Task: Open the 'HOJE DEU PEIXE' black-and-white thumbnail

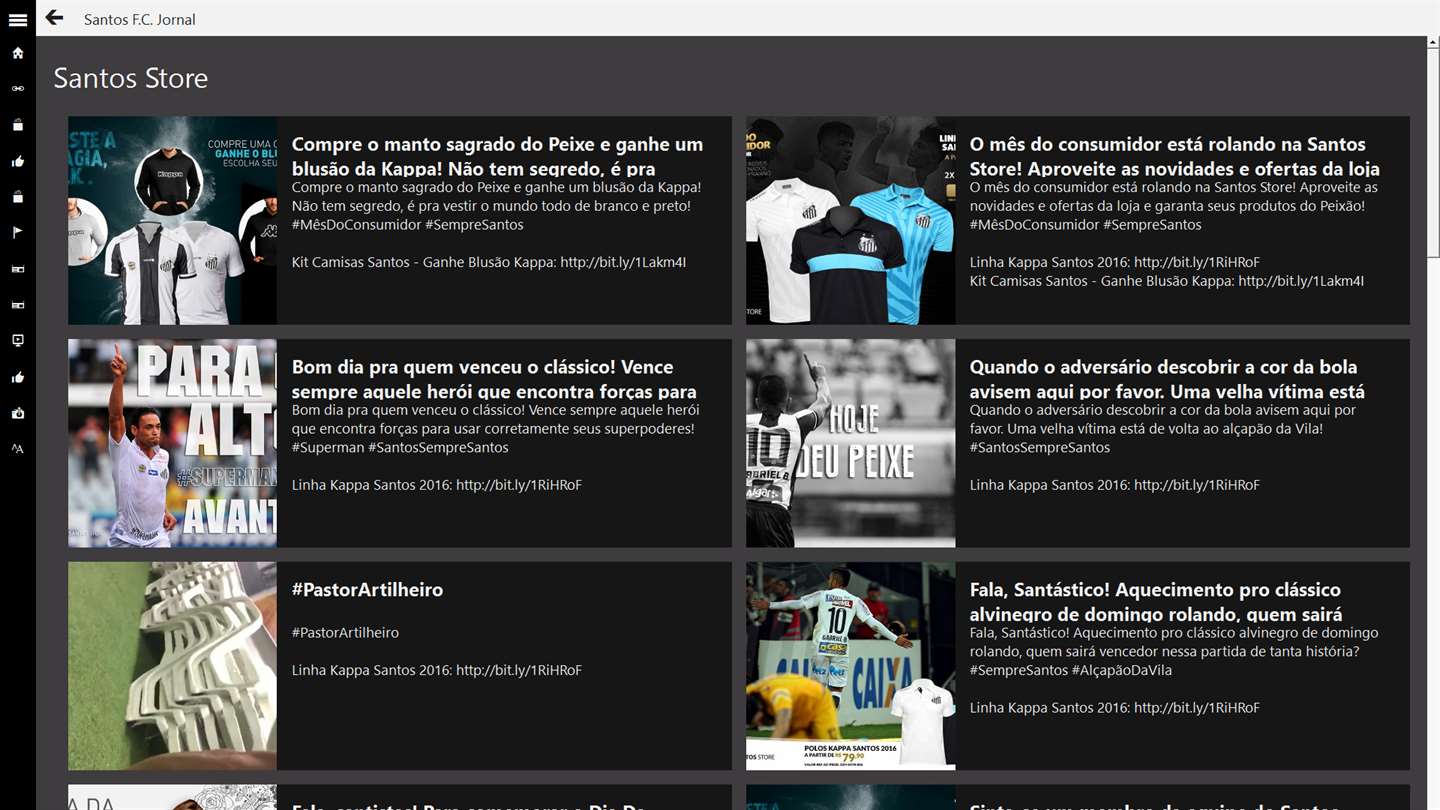Action: (850, 443)
